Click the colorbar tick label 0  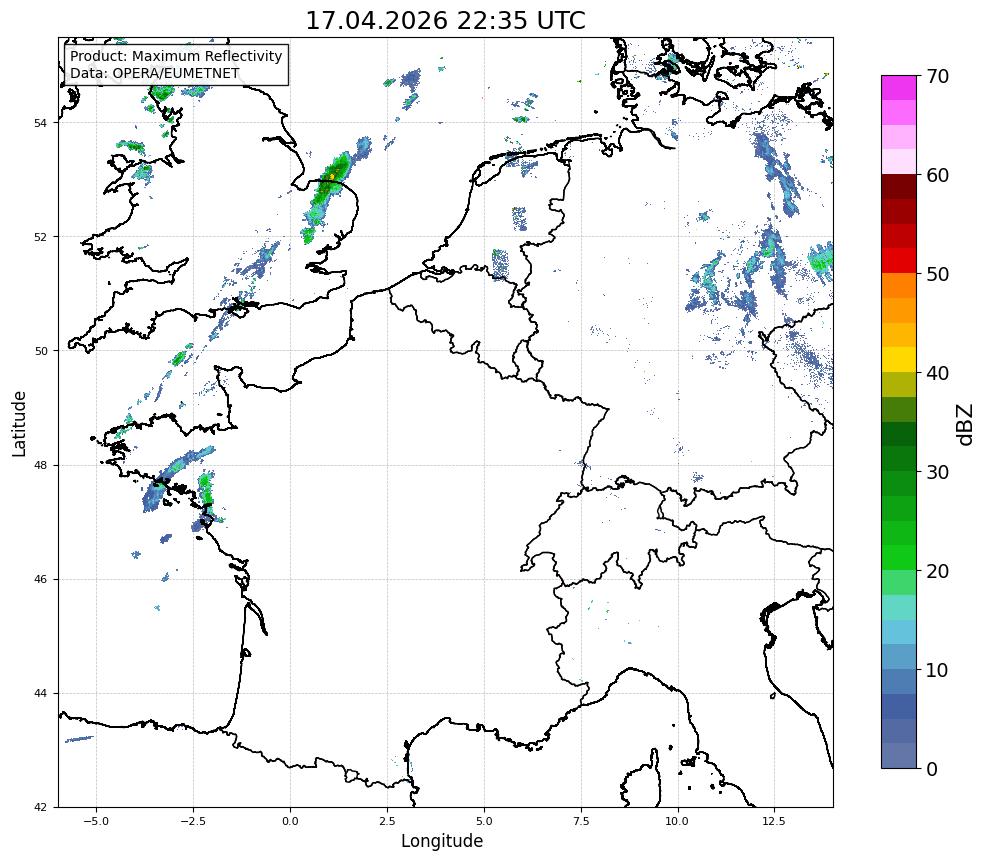coord(932,769)
